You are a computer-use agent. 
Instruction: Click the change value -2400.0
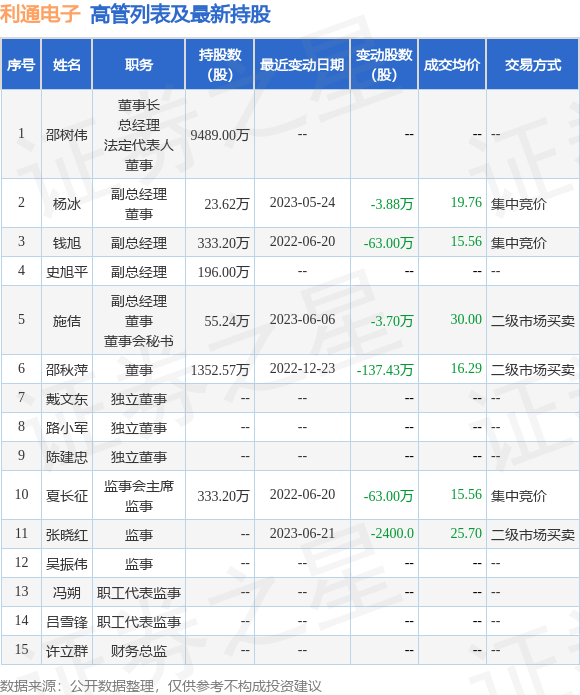click(x=392, y=533)
